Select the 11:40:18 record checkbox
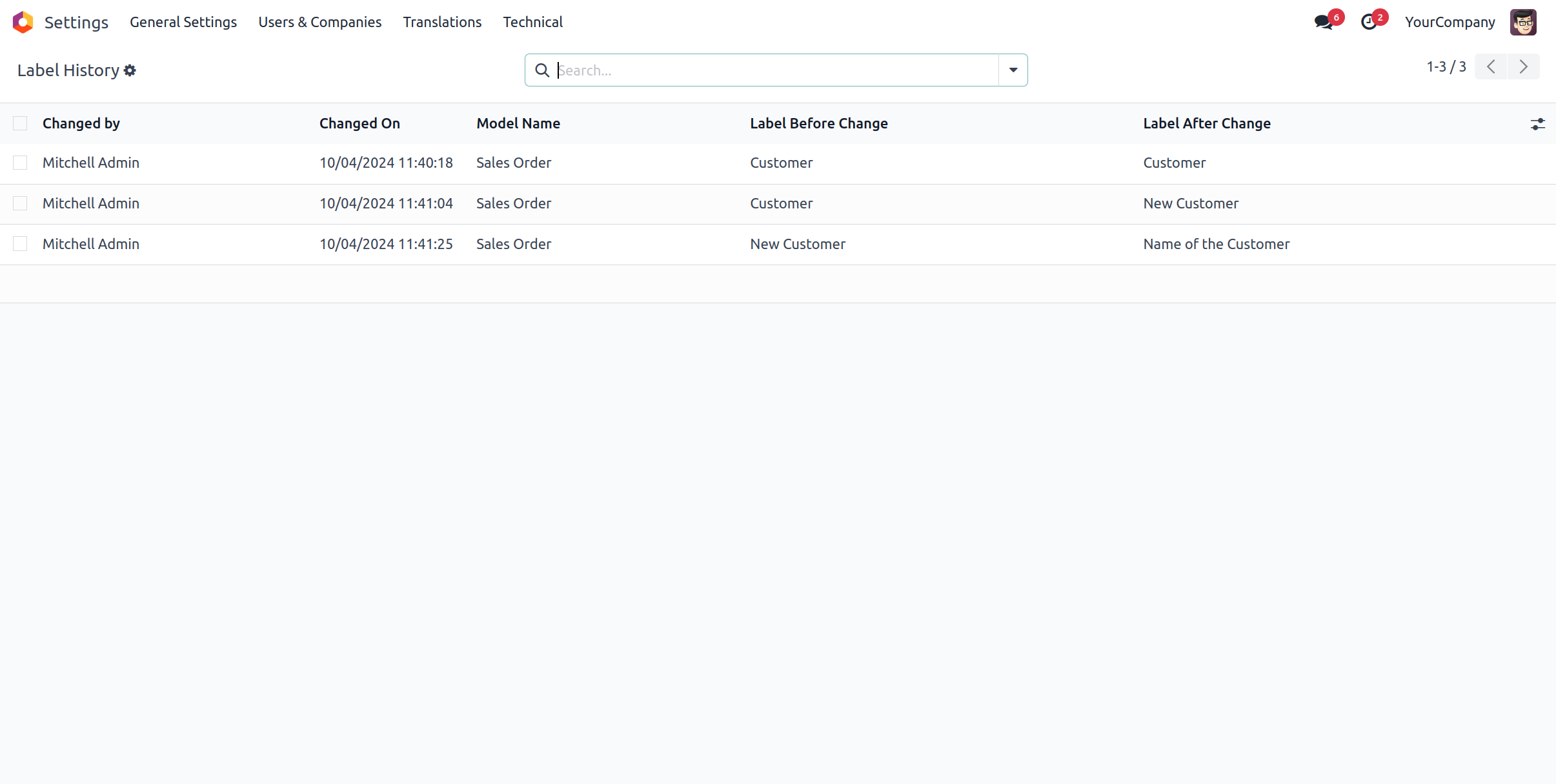Screen dimensions: 1556x784 coord(20,163)
